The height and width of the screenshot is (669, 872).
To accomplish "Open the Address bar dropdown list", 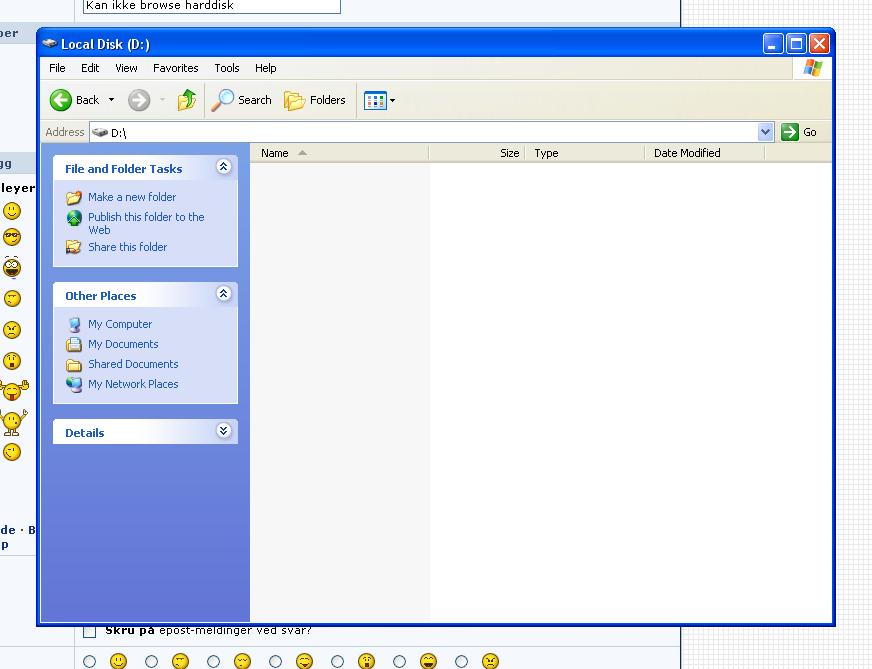I will pyautogui.click(x=766, y=132).
